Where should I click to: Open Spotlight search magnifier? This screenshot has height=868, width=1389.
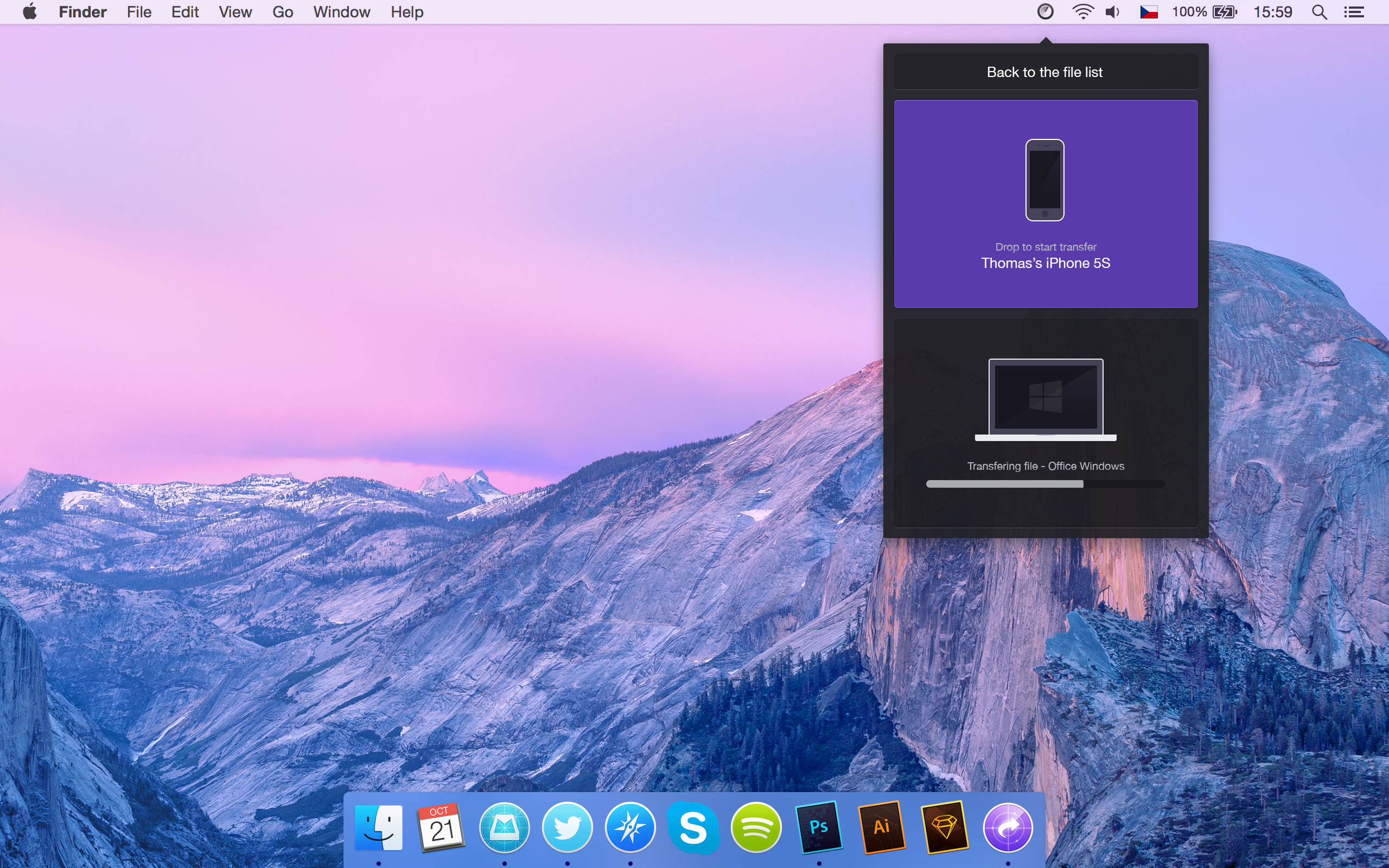[1320, 12]
